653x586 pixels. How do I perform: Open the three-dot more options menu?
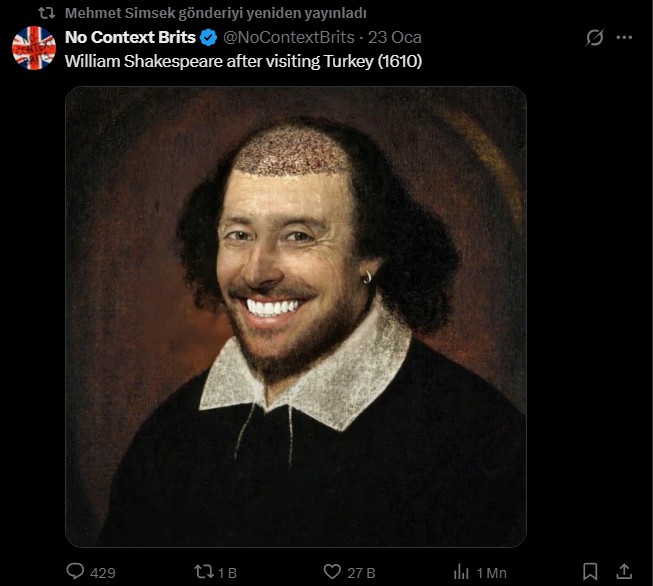[x=624, y=38]
